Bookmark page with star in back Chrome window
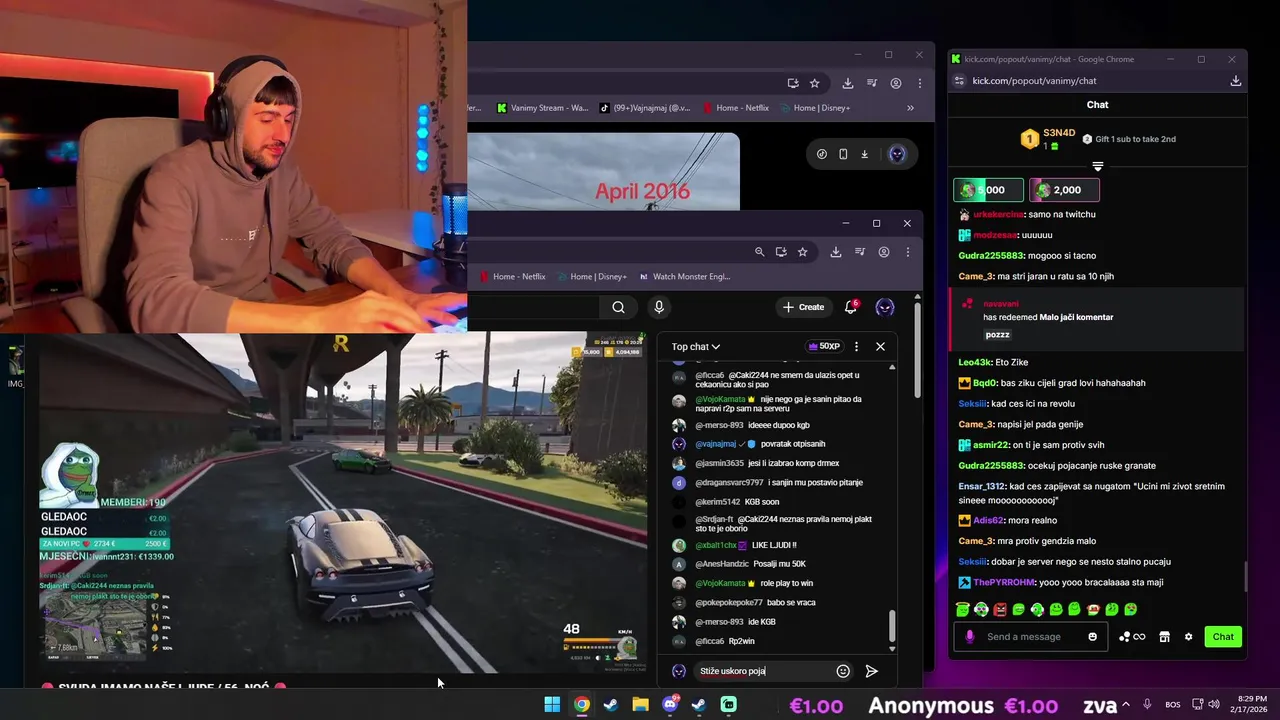This screenshot has height=720, width=1280. click(x=814, y=83)
